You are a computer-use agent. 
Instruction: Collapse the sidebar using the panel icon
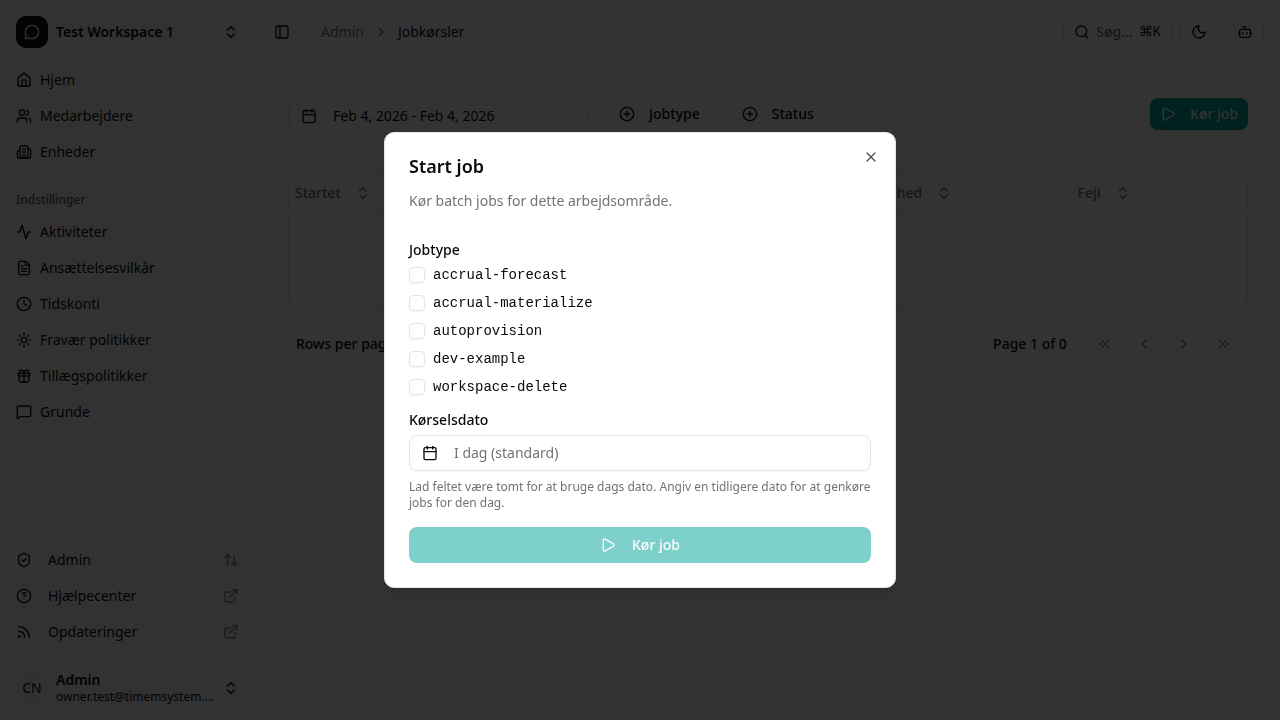tap(282, 31)
